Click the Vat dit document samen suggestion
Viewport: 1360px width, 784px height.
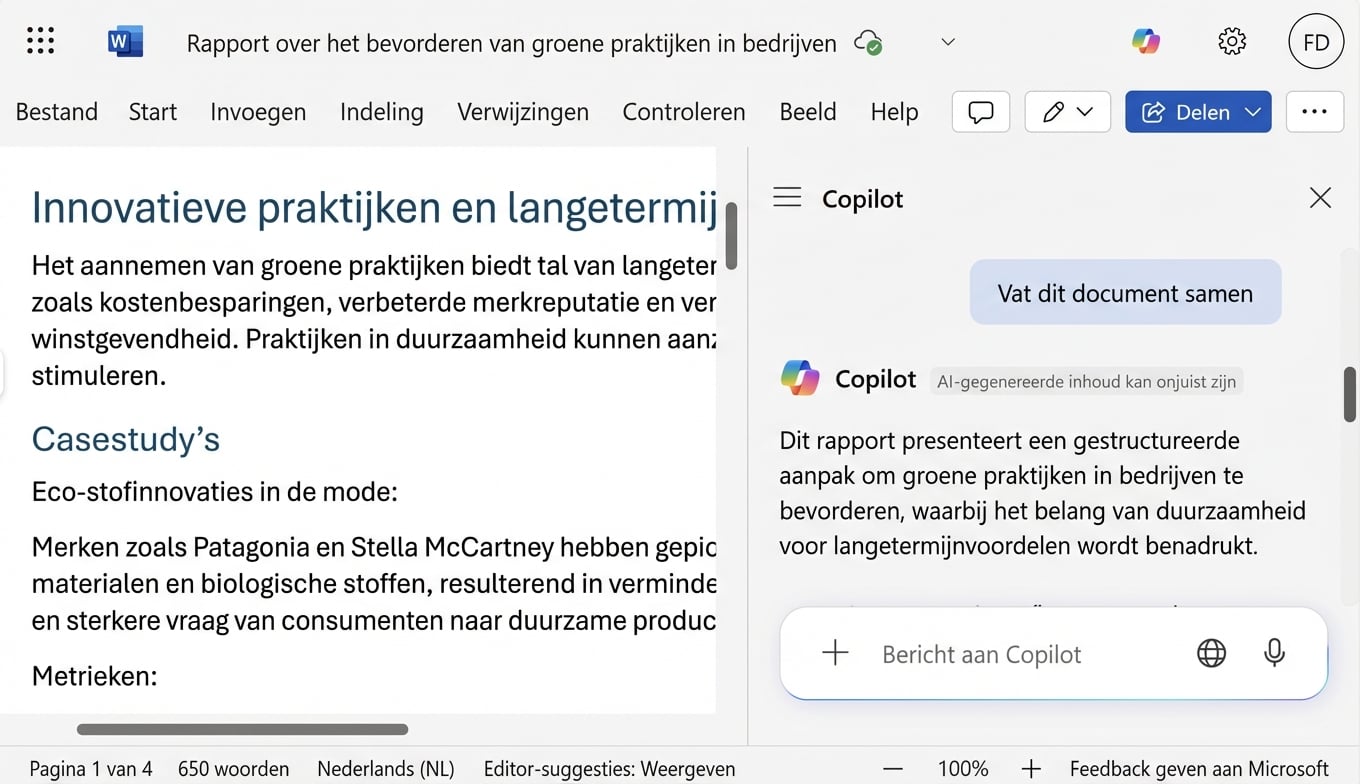(1124, 292)
